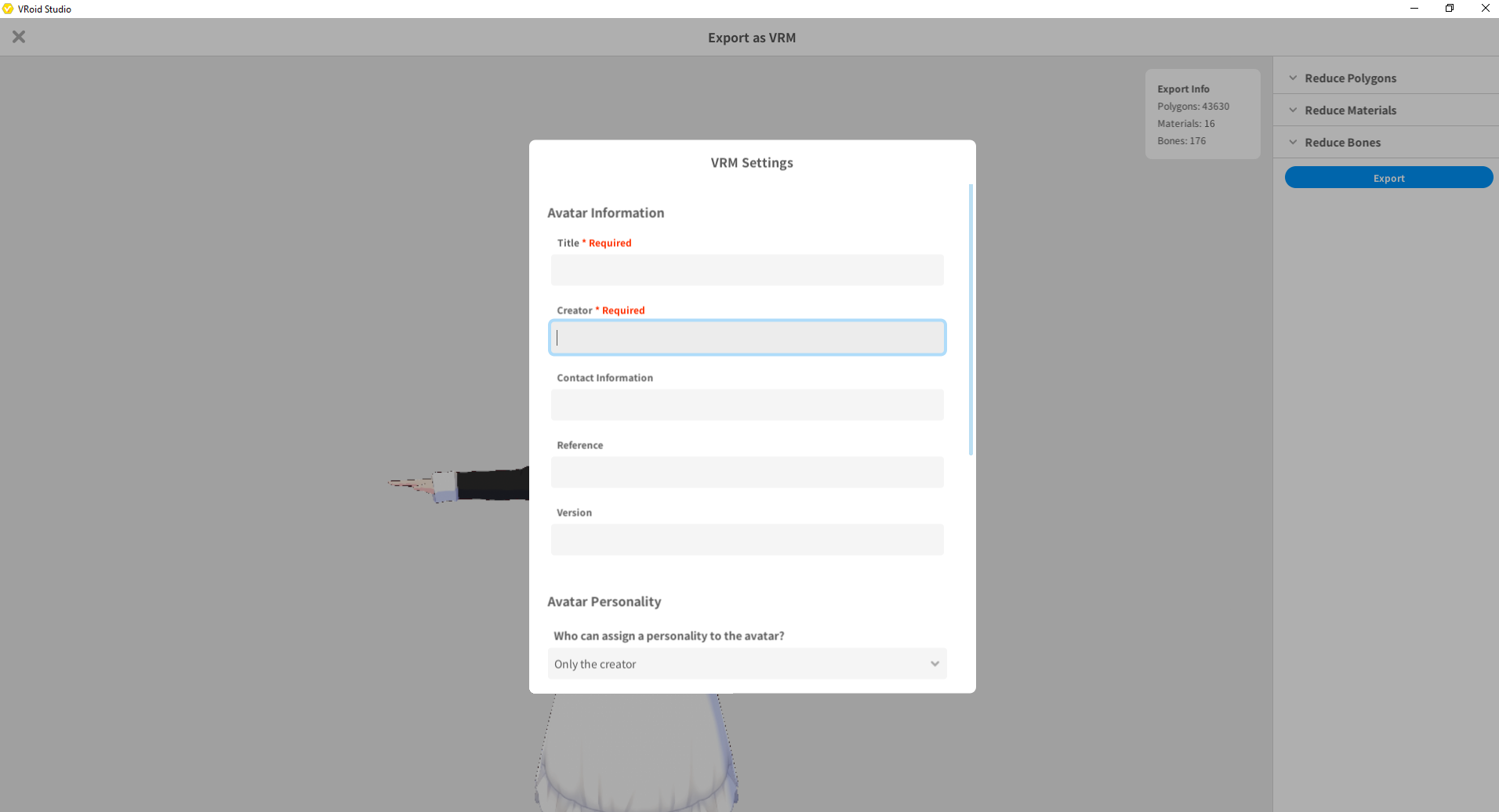Click the 'Polygons: 43630' export info text
The image size is (1499, 812).
(1193, 107)
